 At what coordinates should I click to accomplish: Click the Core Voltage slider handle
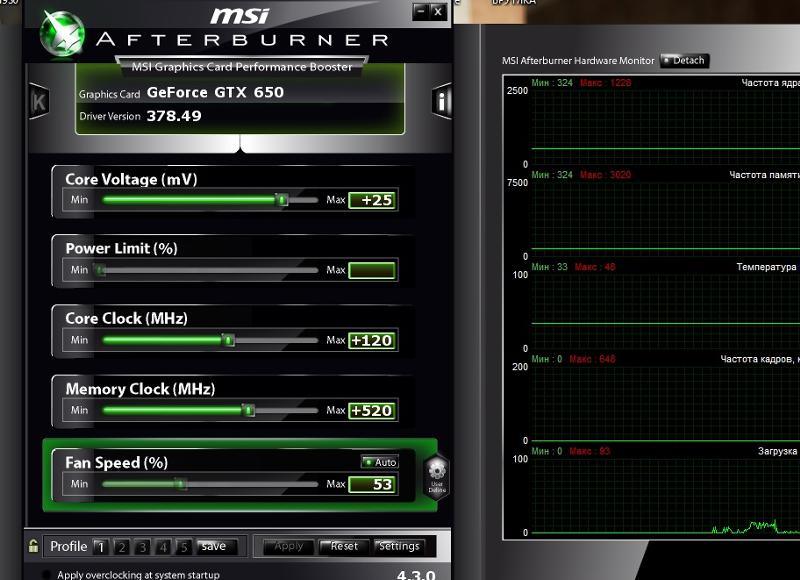281,199
